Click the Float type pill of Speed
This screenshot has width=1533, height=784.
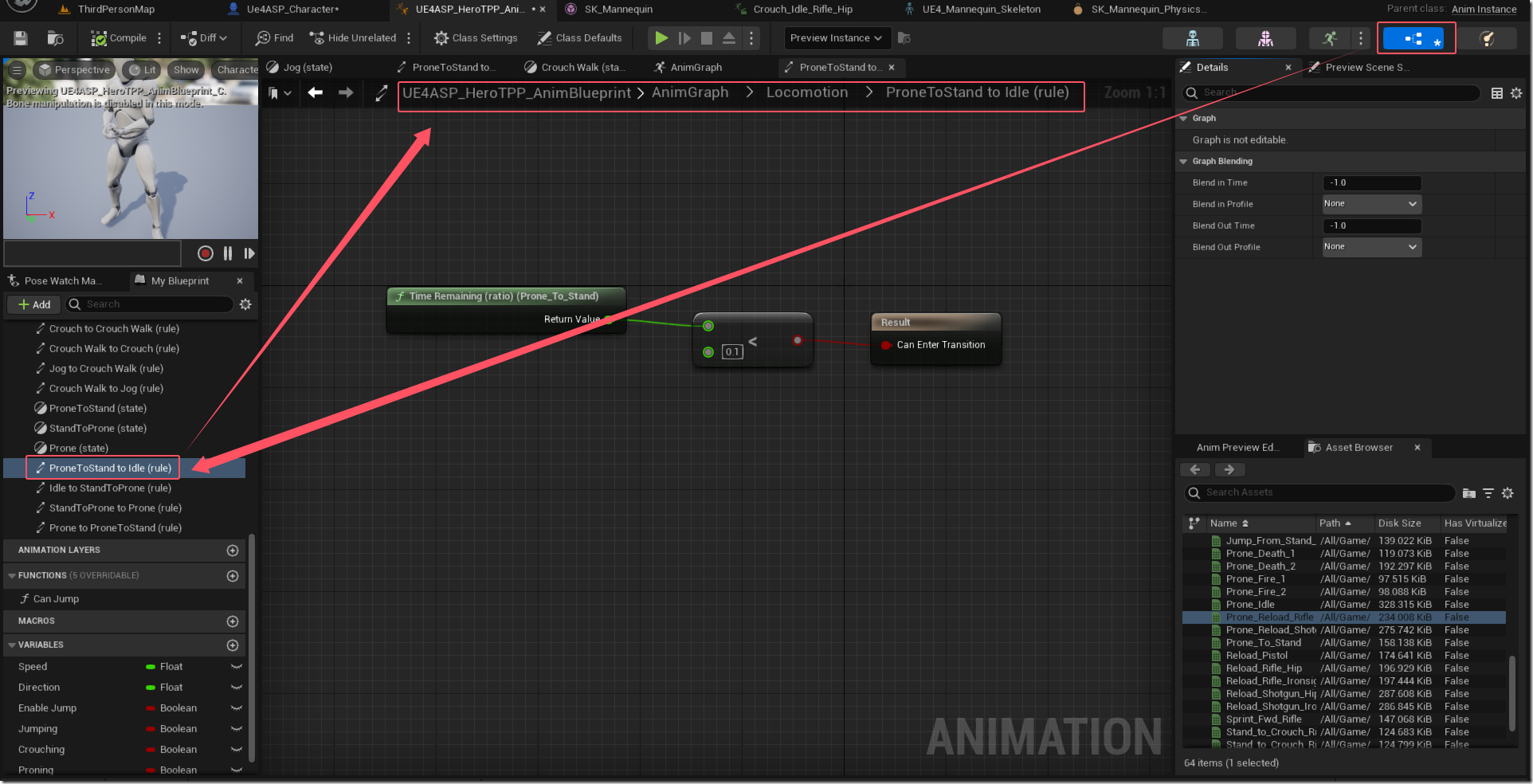pyautogui.click(x=166, y=667)
